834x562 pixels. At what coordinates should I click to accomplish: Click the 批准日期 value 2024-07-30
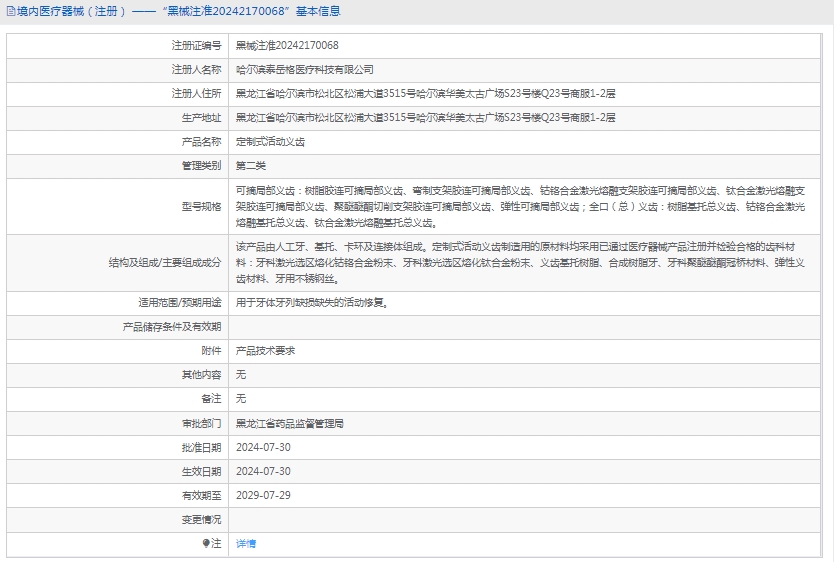(263, 447)
